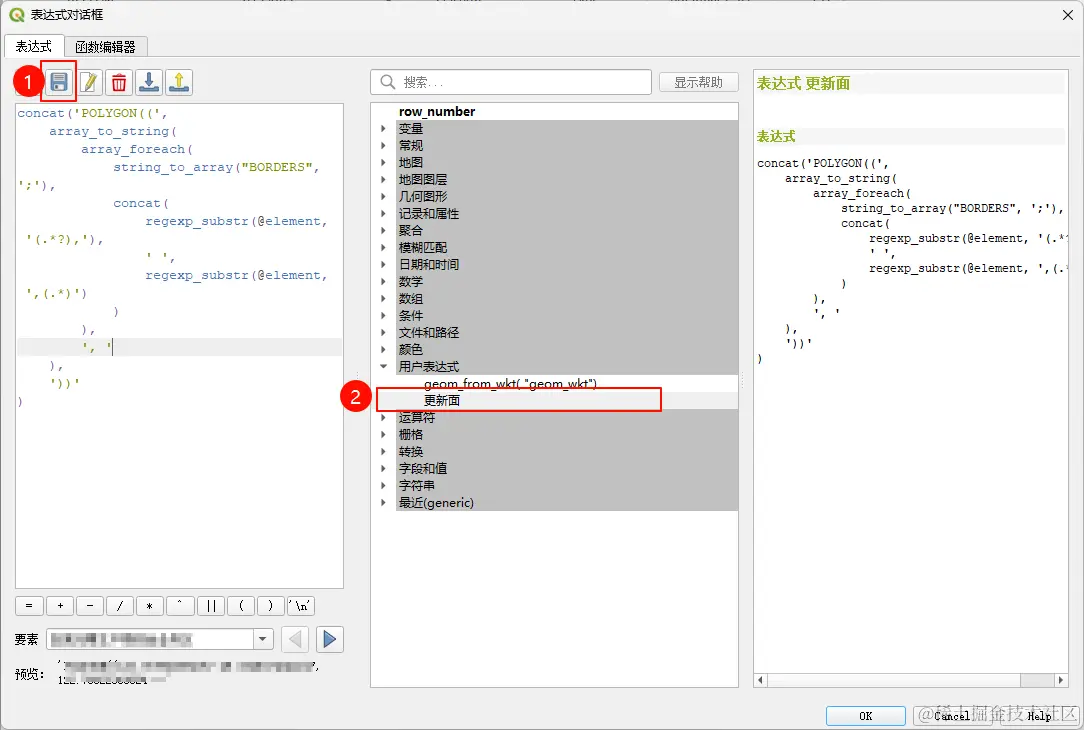This screenshot has height=730, width=1084.
Task: Click help panel scrollbar left arrow
Action: point(760,680)
